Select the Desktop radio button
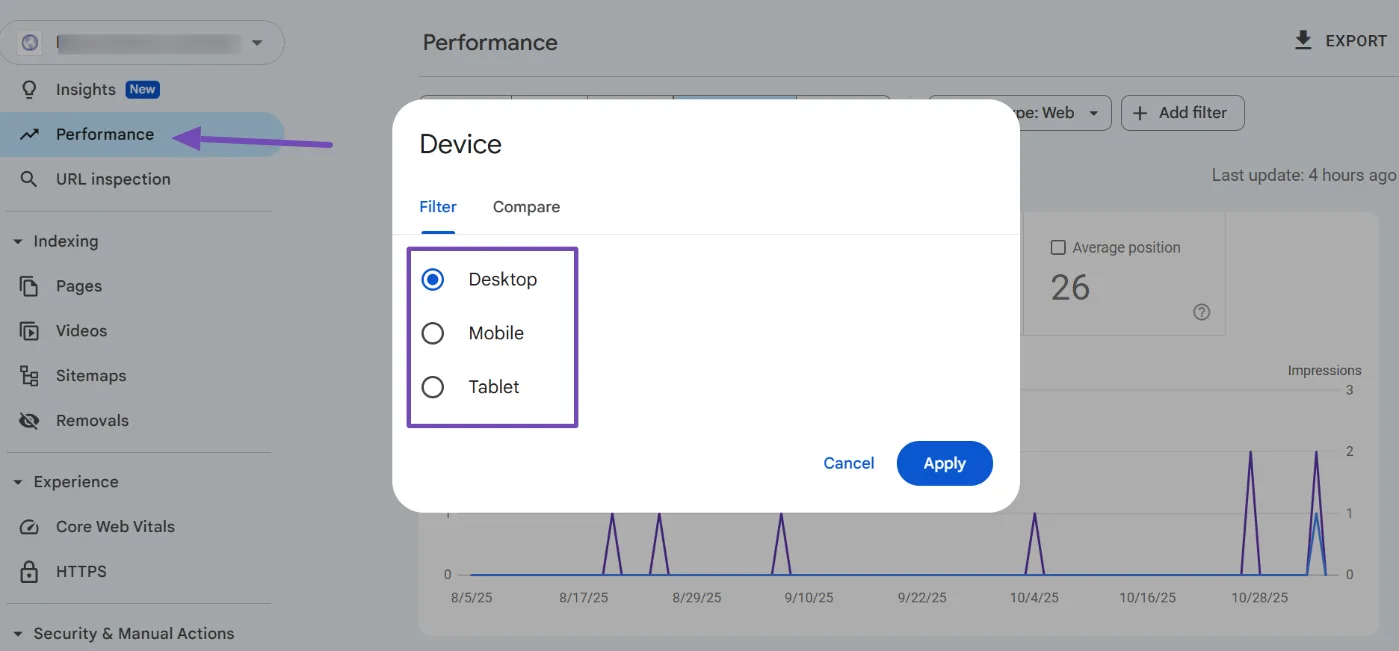 (433, 280)
